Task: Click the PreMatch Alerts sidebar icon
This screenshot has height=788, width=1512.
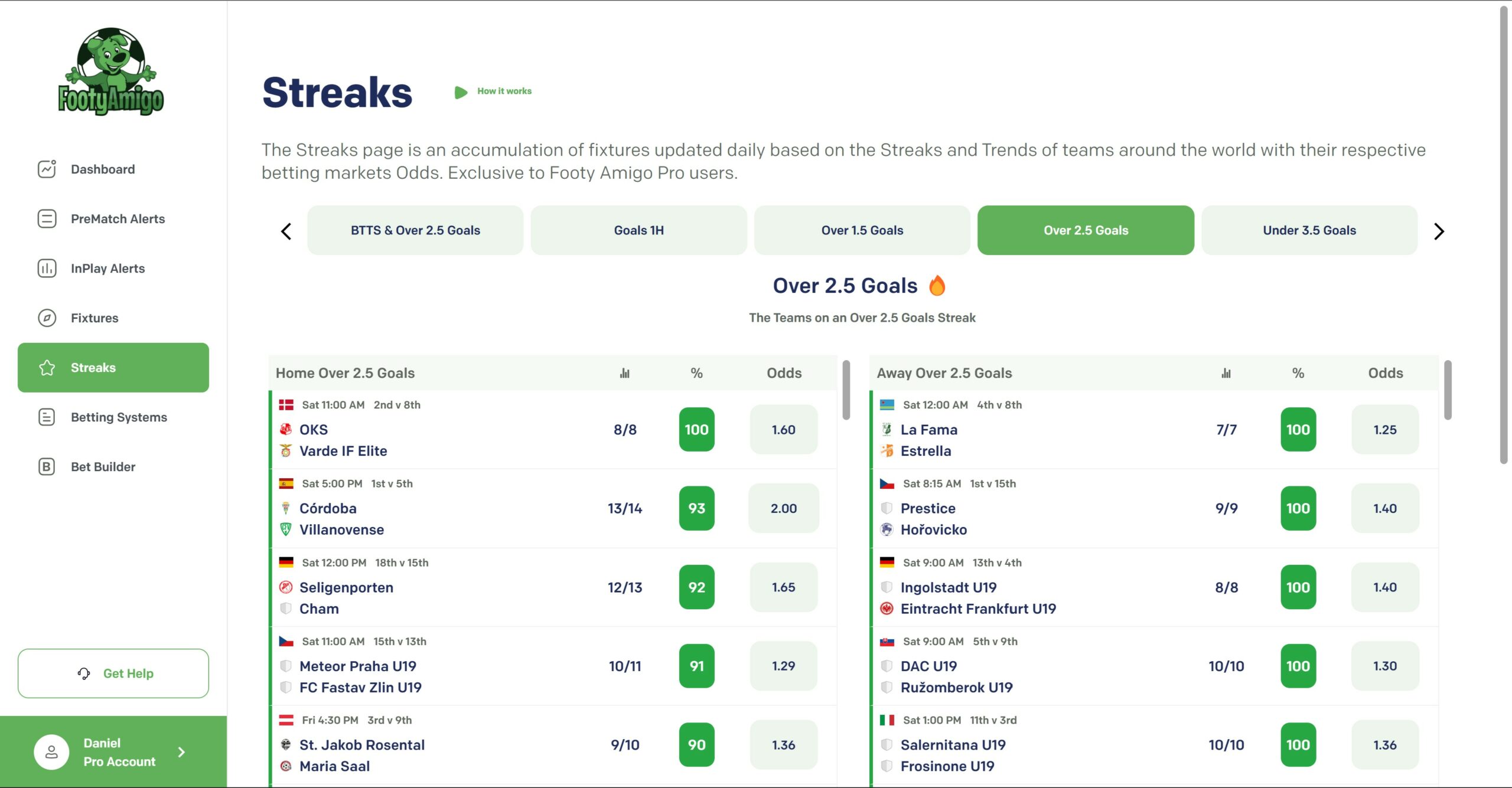Action: pos(47,219)
